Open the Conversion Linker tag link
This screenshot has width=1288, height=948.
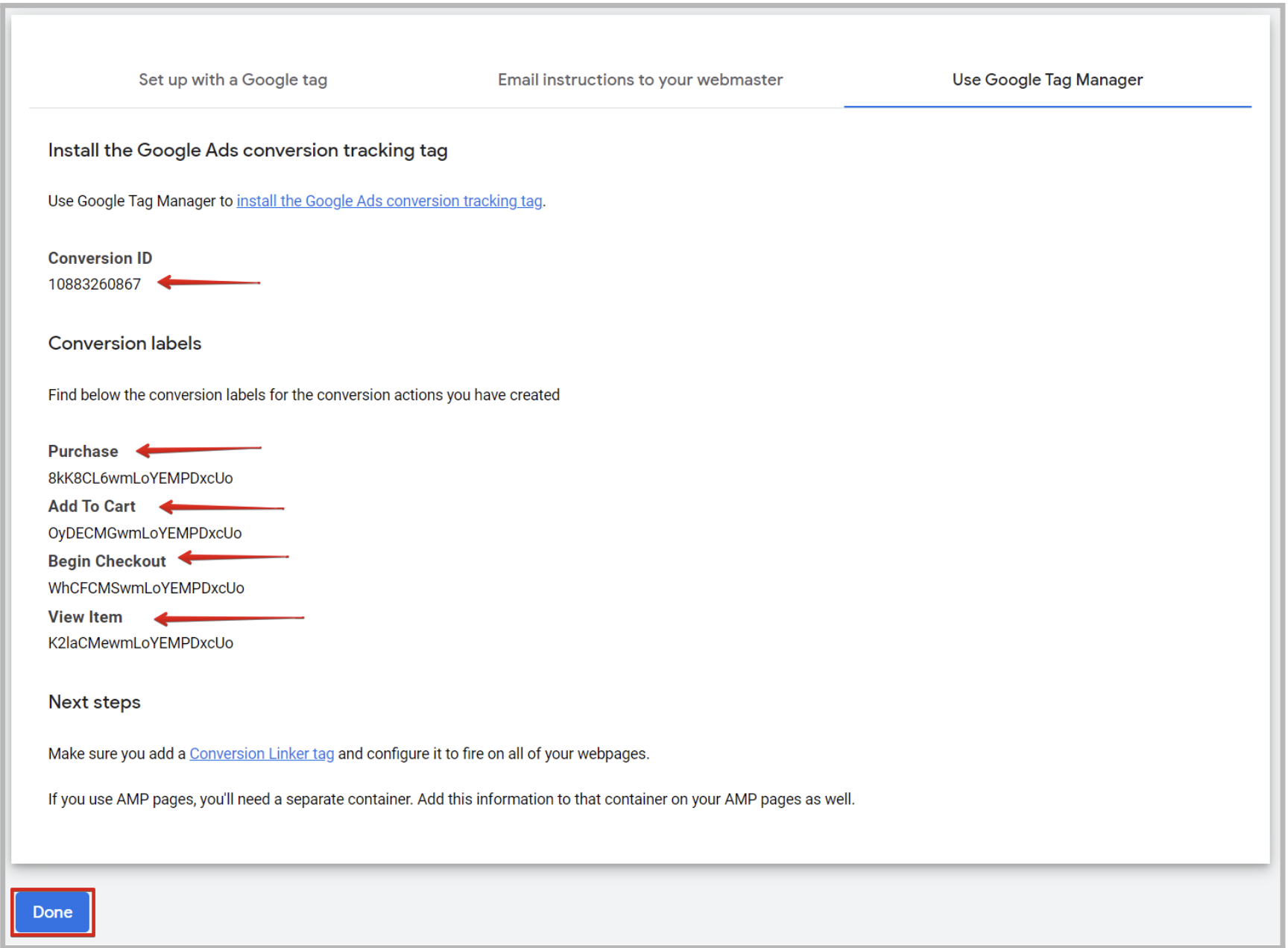coord(262,753)
